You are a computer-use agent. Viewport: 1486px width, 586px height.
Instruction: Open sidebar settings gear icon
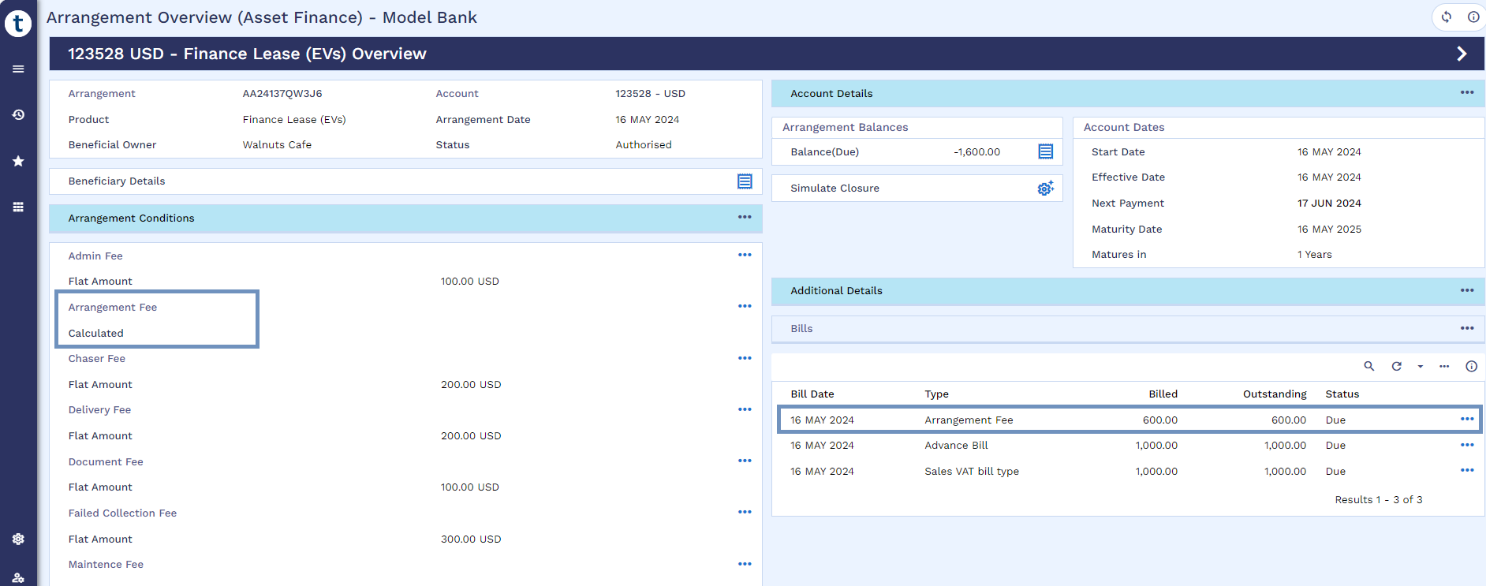tap(18, 539)
